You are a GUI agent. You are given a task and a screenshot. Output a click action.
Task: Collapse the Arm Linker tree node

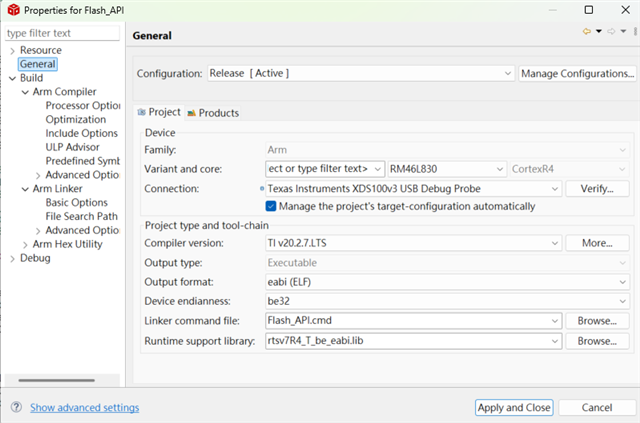point(25,189)
